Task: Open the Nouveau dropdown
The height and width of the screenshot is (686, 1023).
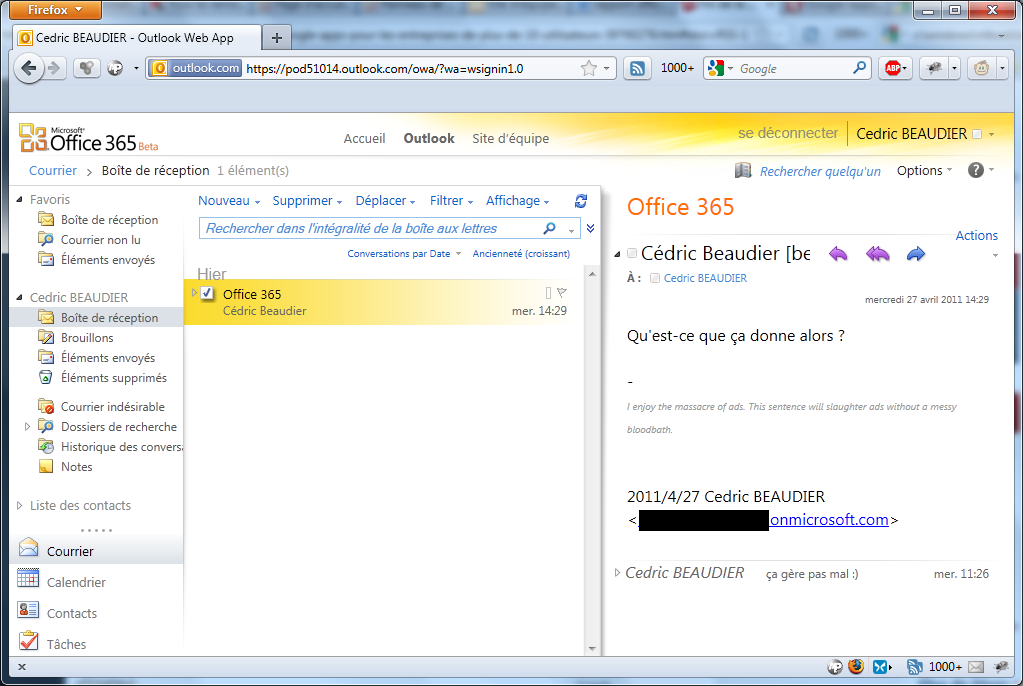Action: [229, 200]
